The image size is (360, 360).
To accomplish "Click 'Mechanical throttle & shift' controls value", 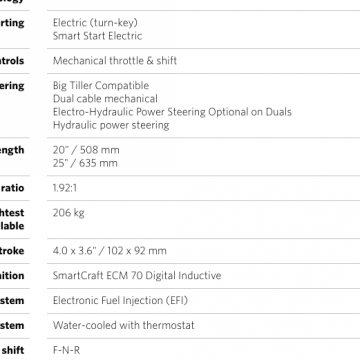I will point(115,61).
